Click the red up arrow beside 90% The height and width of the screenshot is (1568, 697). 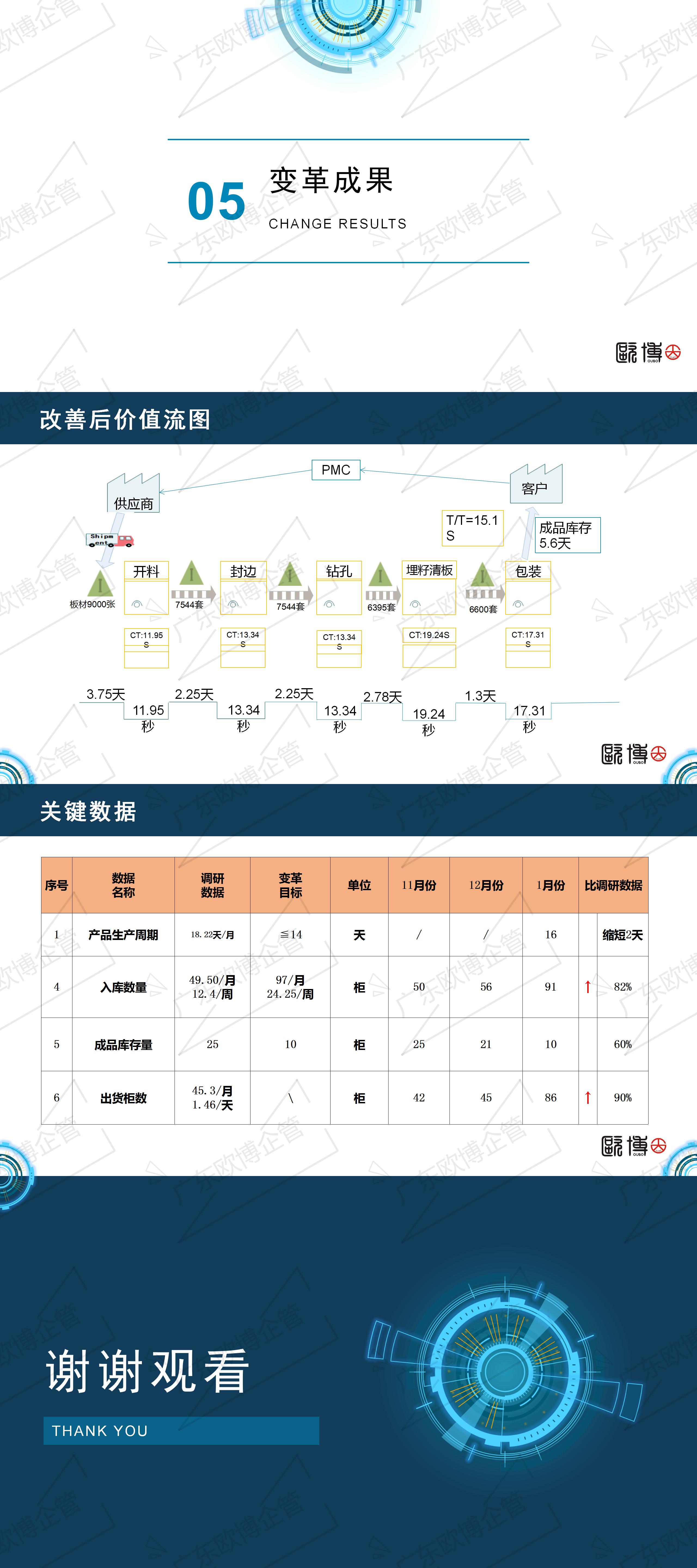coord(588,1098)
